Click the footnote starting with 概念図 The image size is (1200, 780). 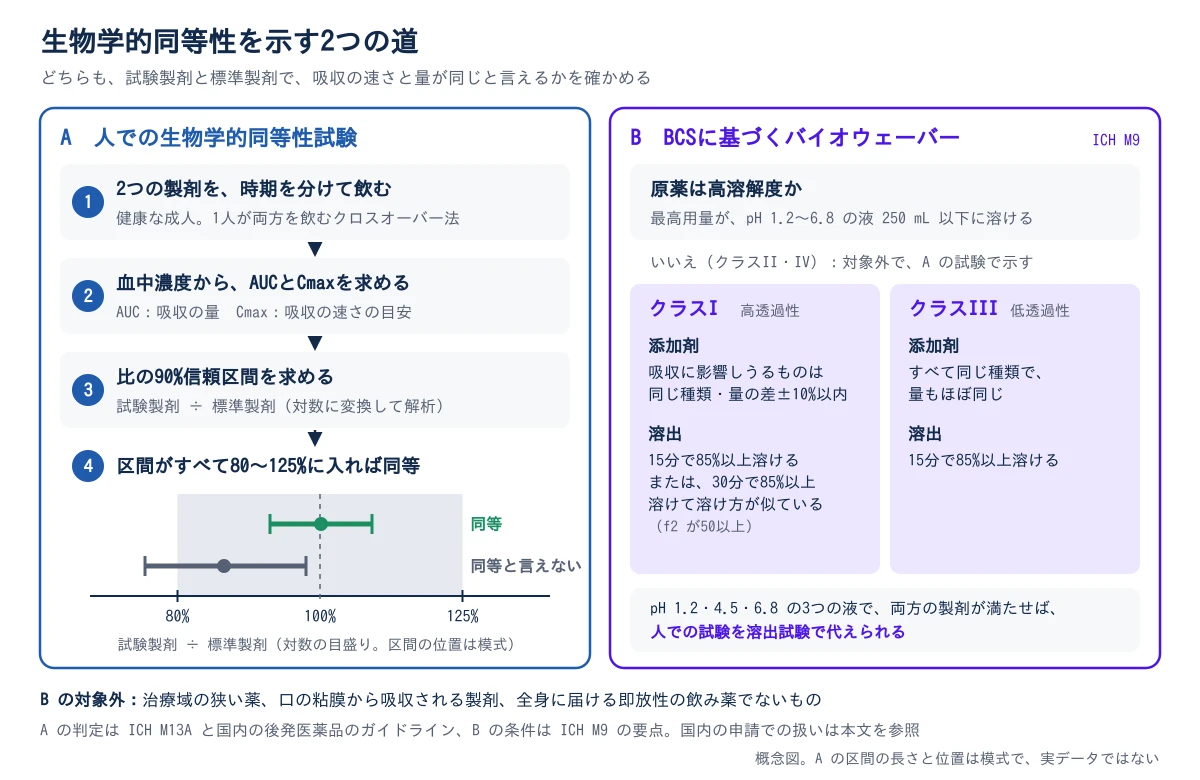tap(957, 757)
